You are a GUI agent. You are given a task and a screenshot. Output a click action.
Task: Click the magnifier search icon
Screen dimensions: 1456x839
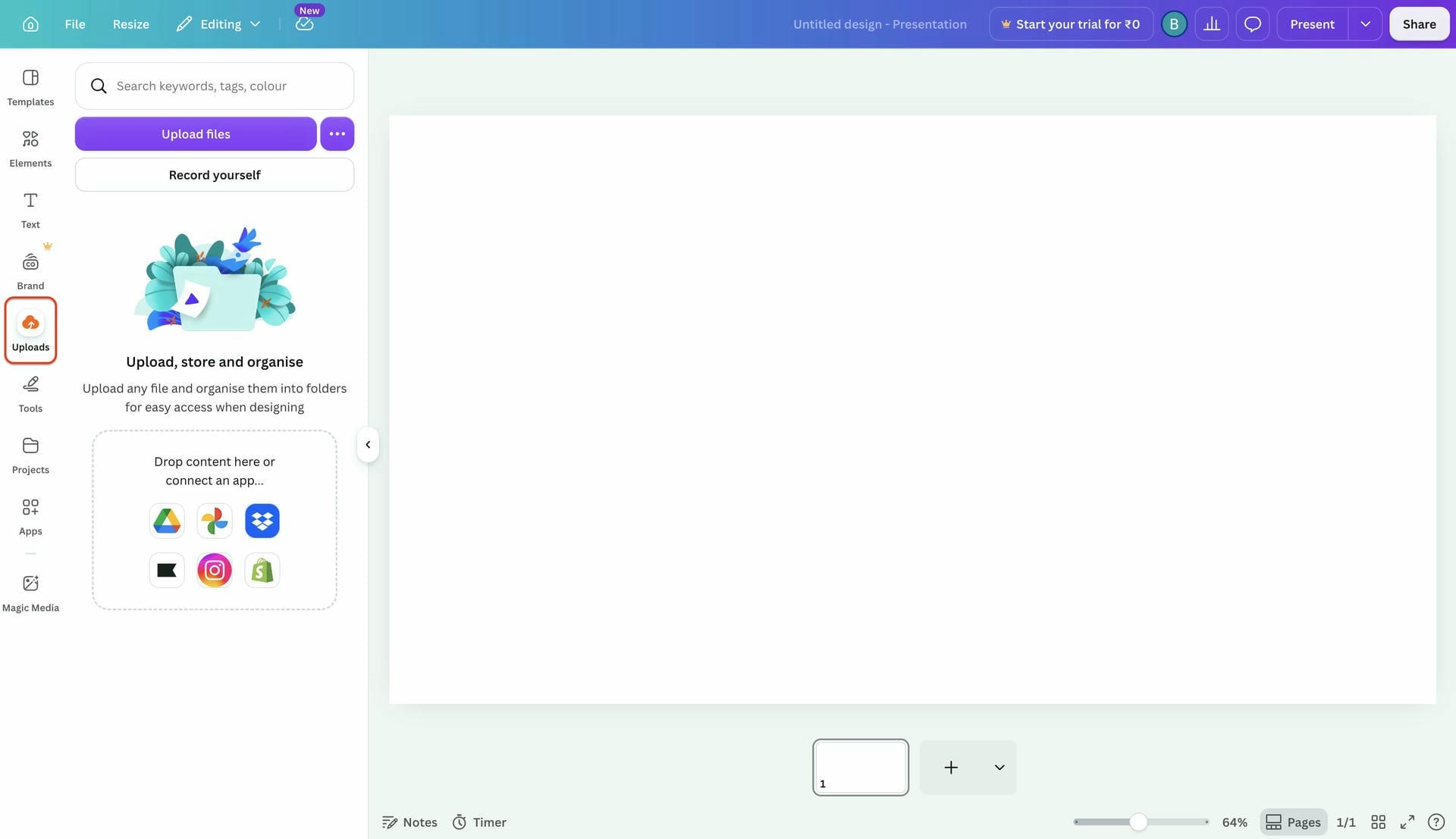[x=99, y=86]
